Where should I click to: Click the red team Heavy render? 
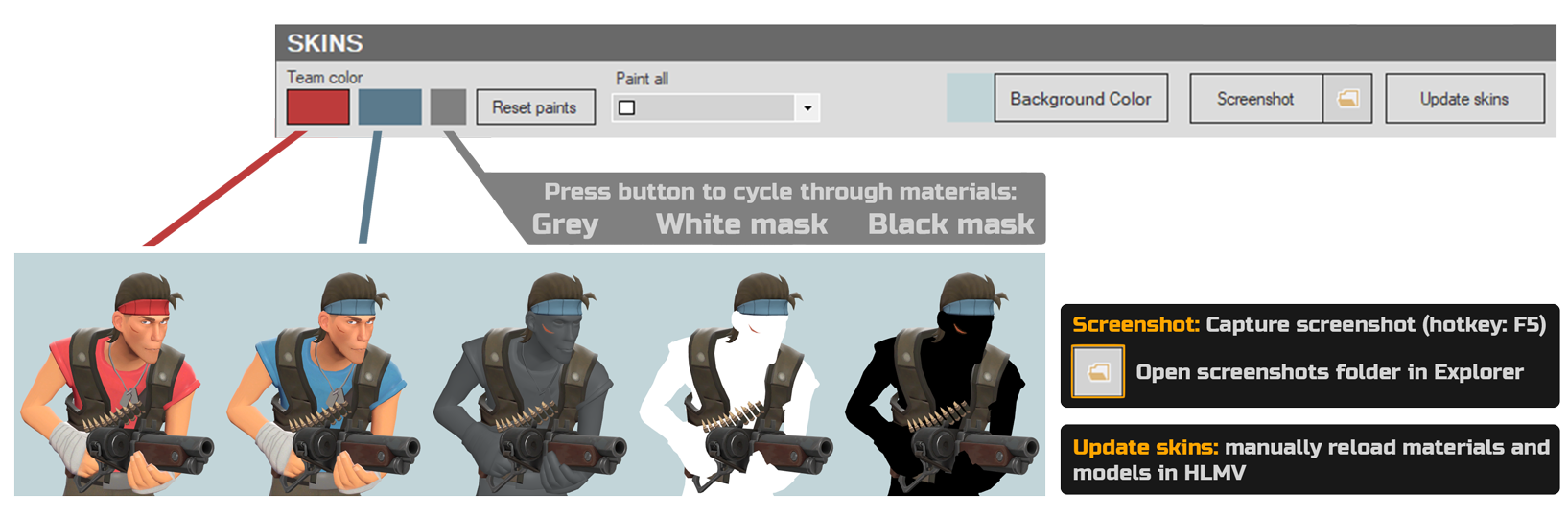(x=115, y=384)
